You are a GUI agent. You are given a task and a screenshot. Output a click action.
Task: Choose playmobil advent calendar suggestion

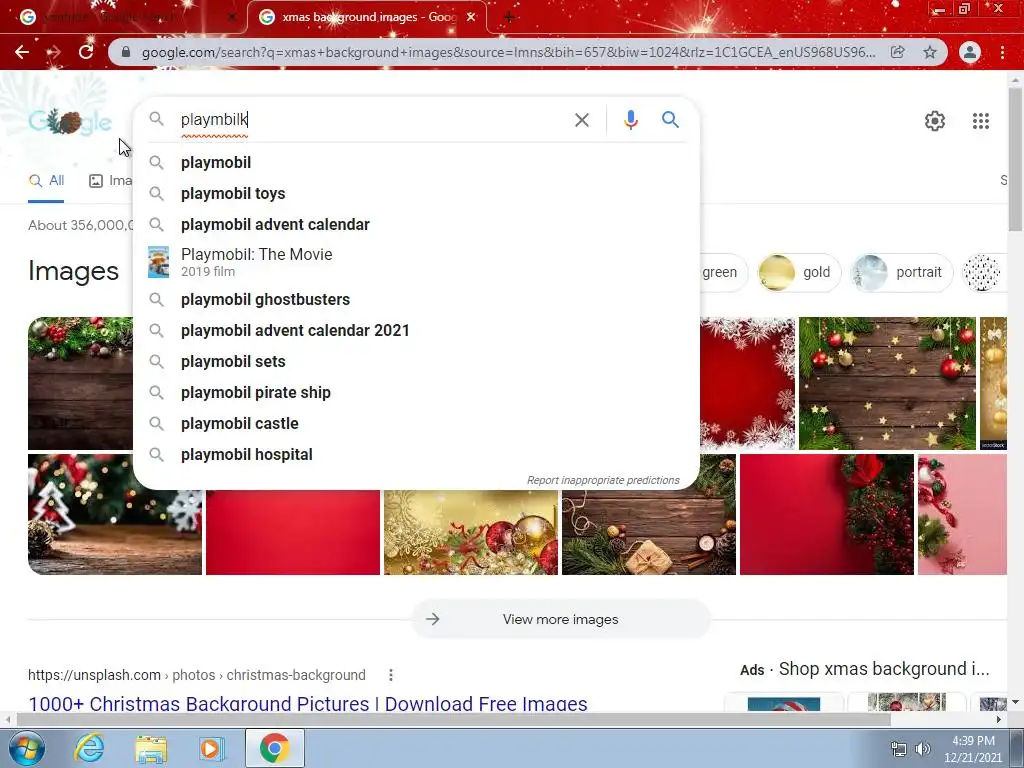click(417, 224)
